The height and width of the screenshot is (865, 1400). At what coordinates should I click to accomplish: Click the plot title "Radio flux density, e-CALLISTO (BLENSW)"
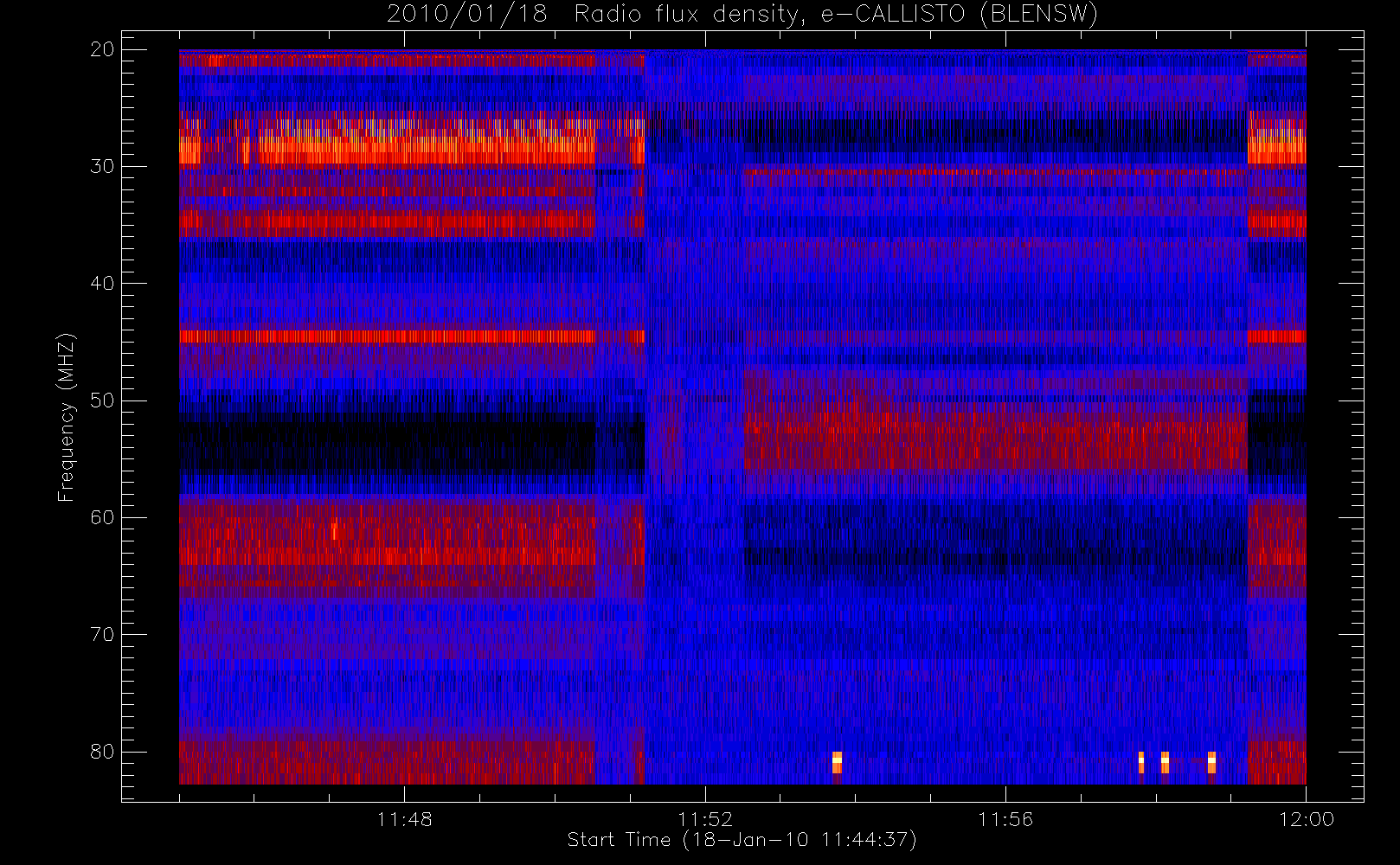point(836,15)
